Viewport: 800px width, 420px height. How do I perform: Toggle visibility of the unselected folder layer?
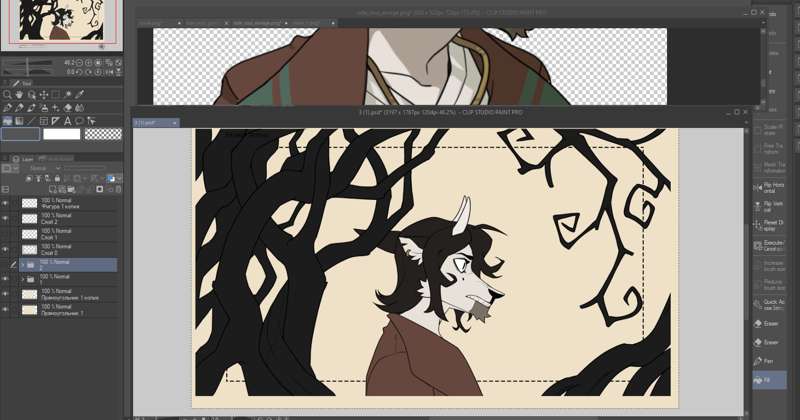(5, 279)
